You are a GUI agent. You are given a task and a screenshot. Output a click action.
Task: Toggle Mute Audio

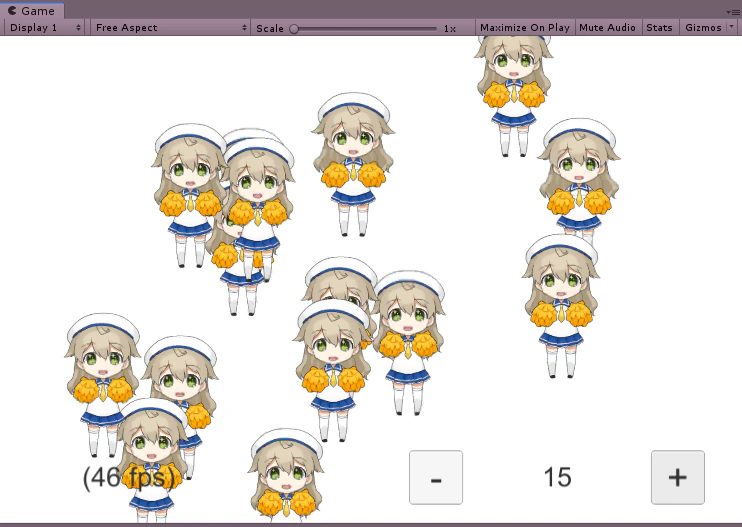pos(607,27)
